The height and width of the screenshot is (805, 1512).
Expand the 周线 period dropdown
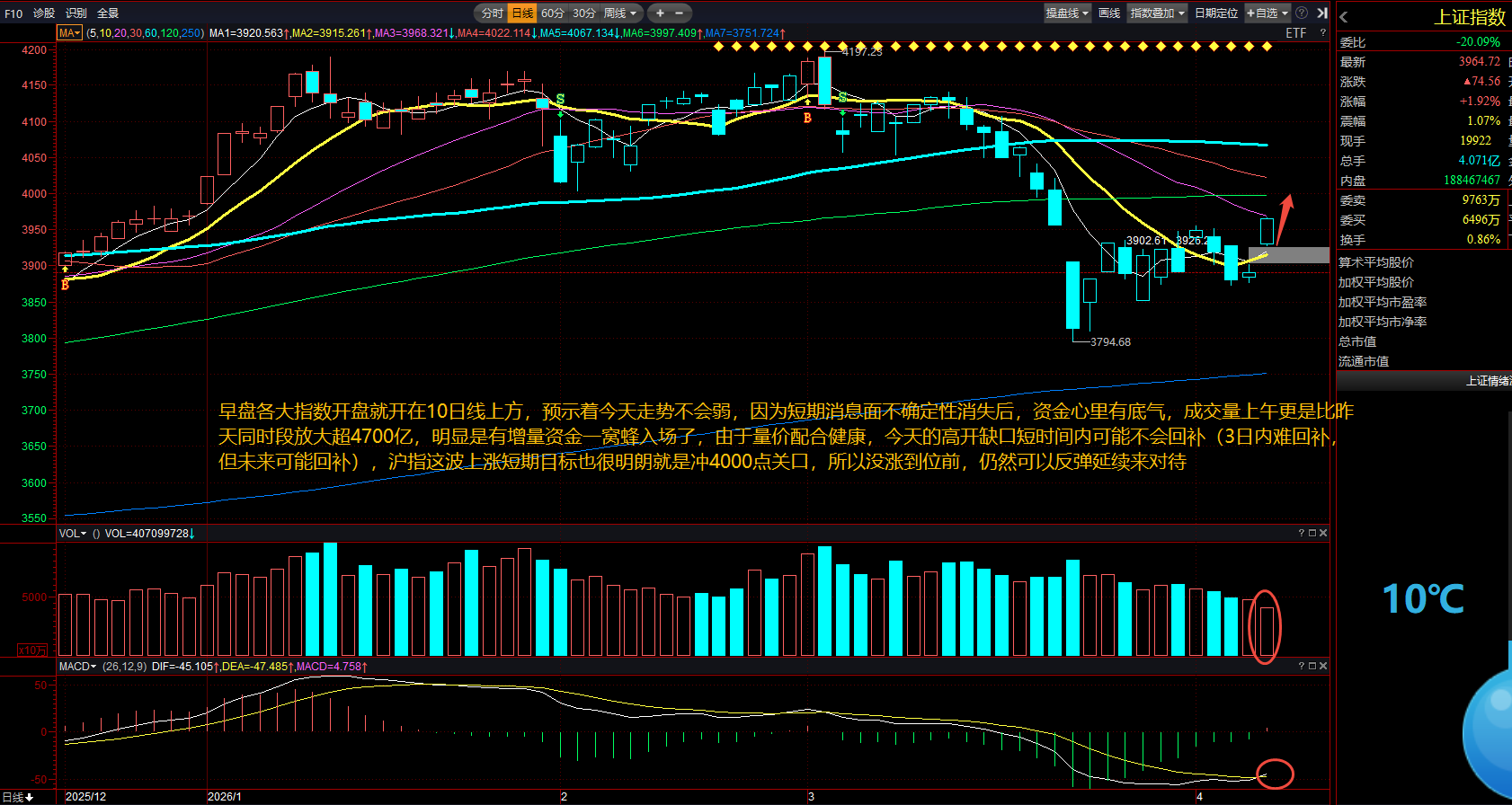click(620, 13)
